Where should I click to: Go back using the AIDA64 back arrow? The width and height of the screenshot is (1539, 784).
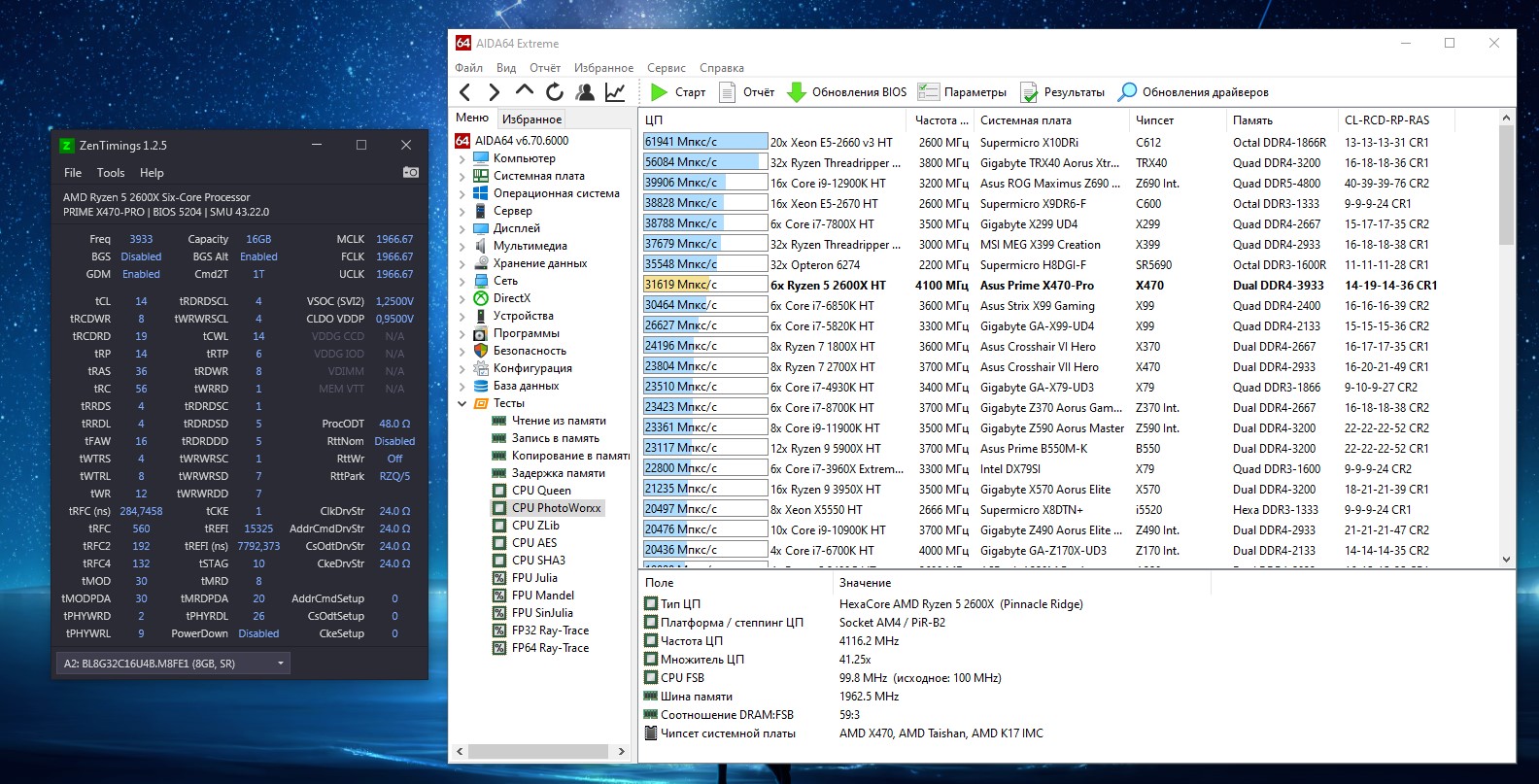(x=464, y=92)
